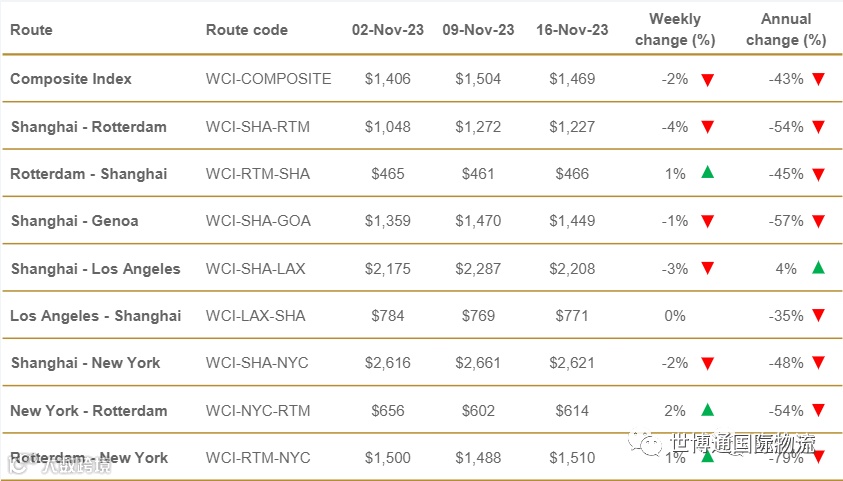The height and width of the screenshot is (481, 843).
Task: Click the green annual change arrow for Shanghai - Los Angeles
Action: [x=818, y=267]
